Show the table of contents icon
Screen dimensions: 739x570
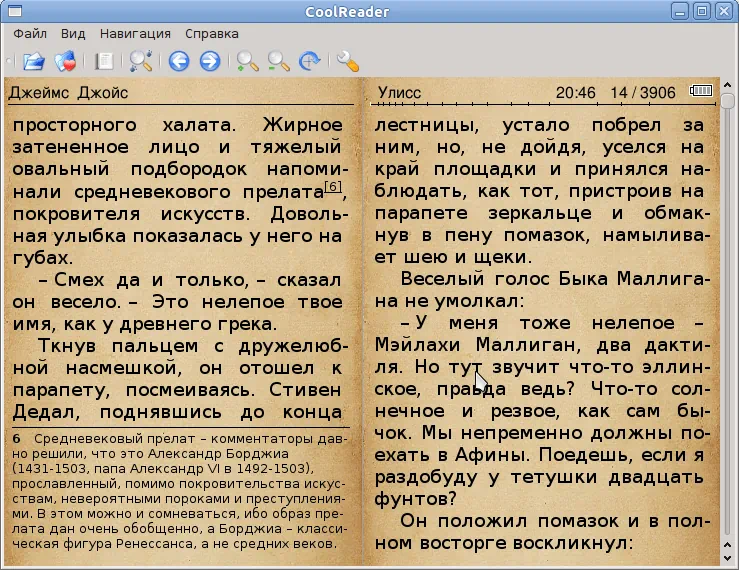point(103,61)
